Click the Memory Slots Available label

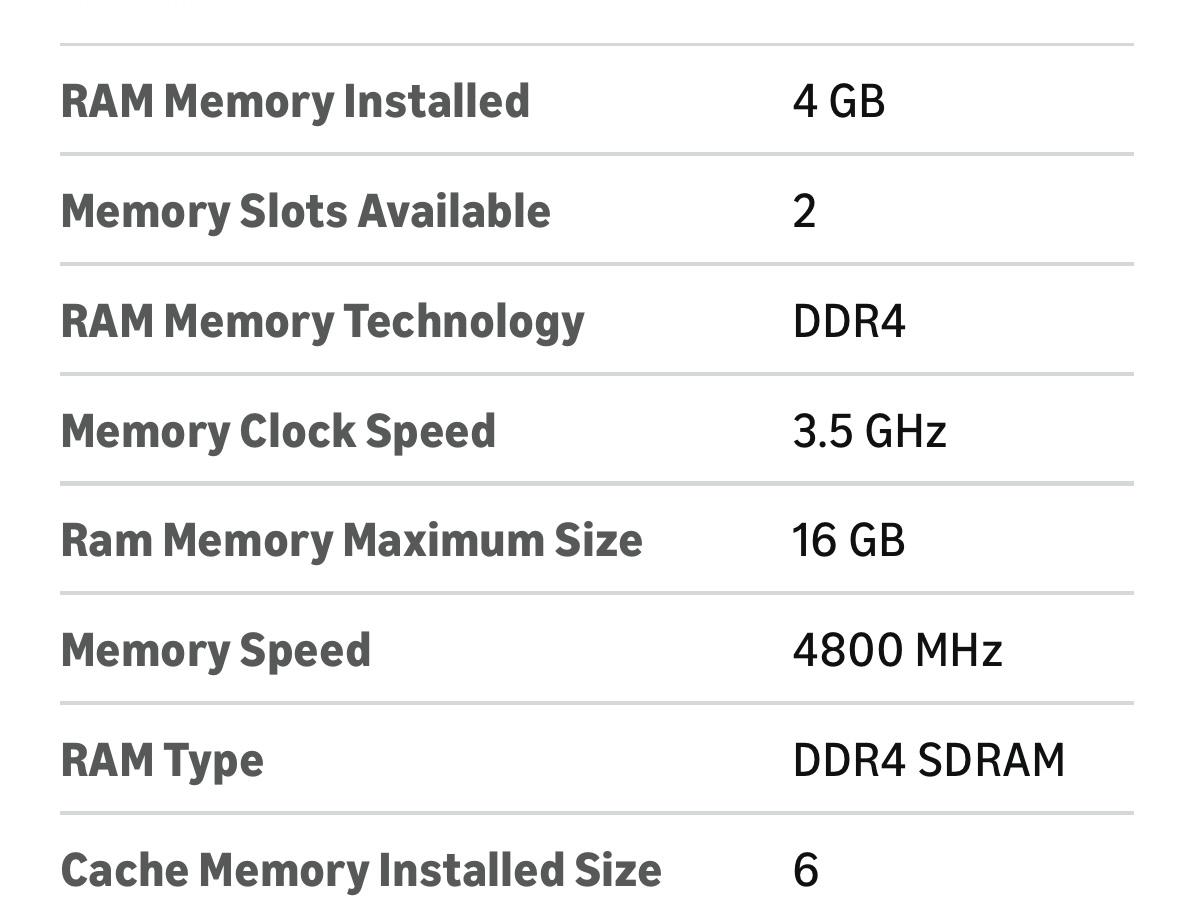tap(305, 212)
